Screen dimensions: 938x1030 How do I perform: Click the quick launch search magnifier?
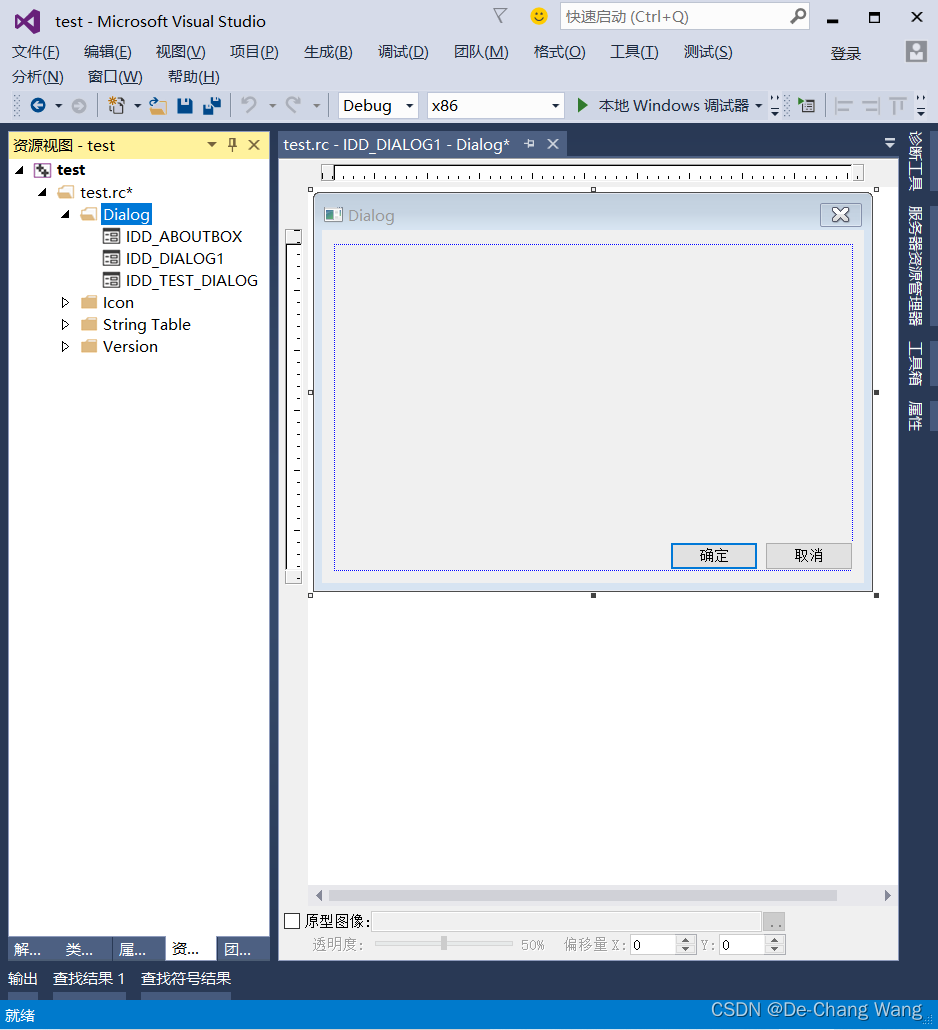798,16
